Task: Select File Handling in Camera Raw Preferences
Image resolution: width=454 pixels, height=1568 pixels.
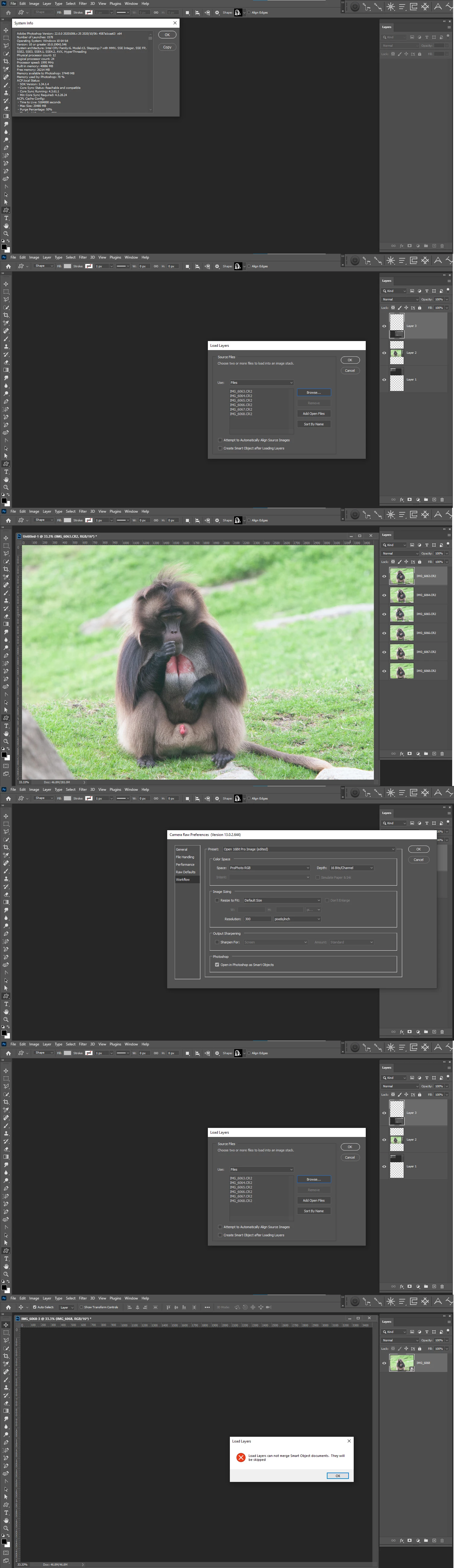Action: pyautogui.click(x=185, y=857)
